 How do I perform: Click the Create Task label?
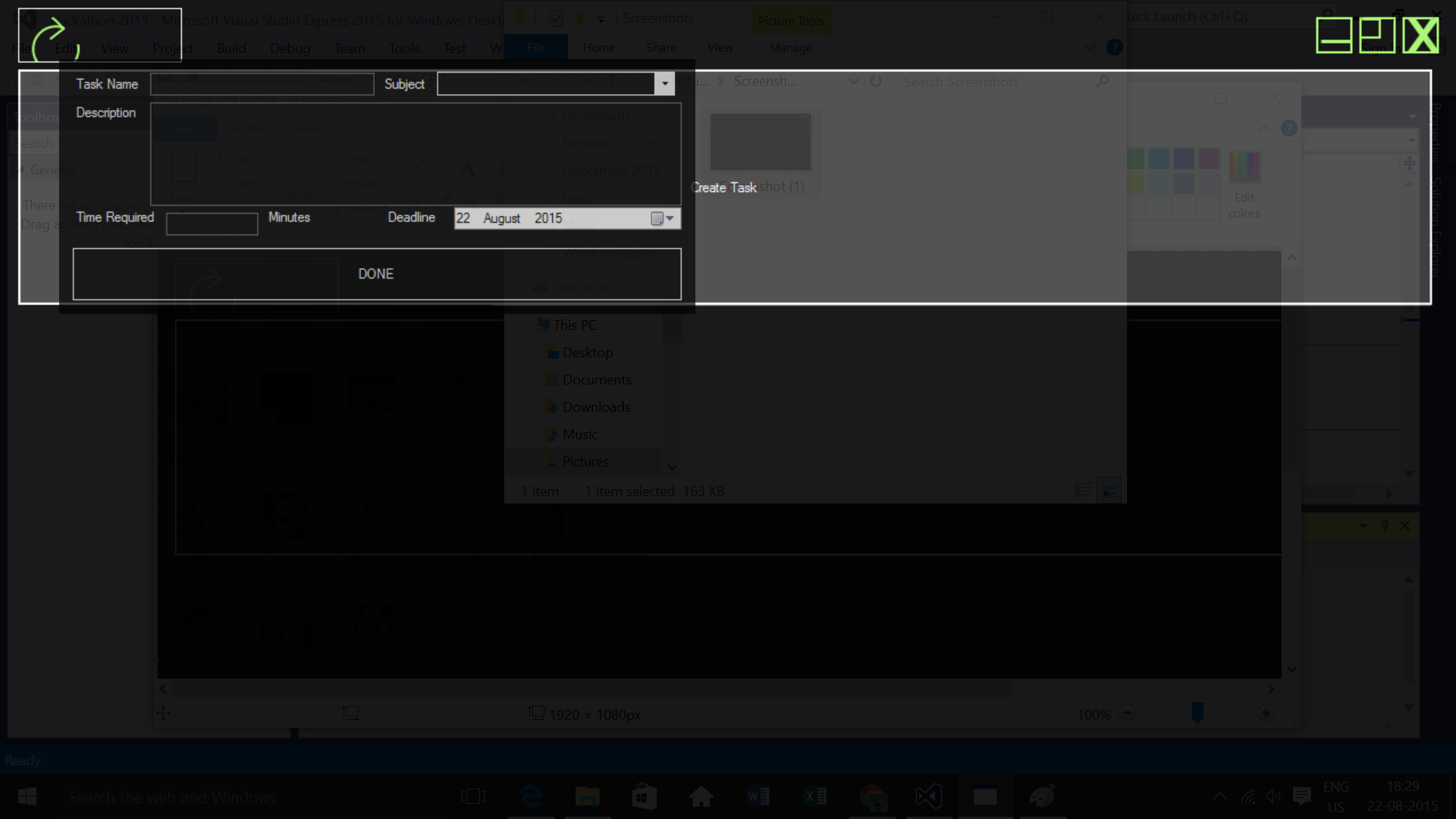[723, 187]
